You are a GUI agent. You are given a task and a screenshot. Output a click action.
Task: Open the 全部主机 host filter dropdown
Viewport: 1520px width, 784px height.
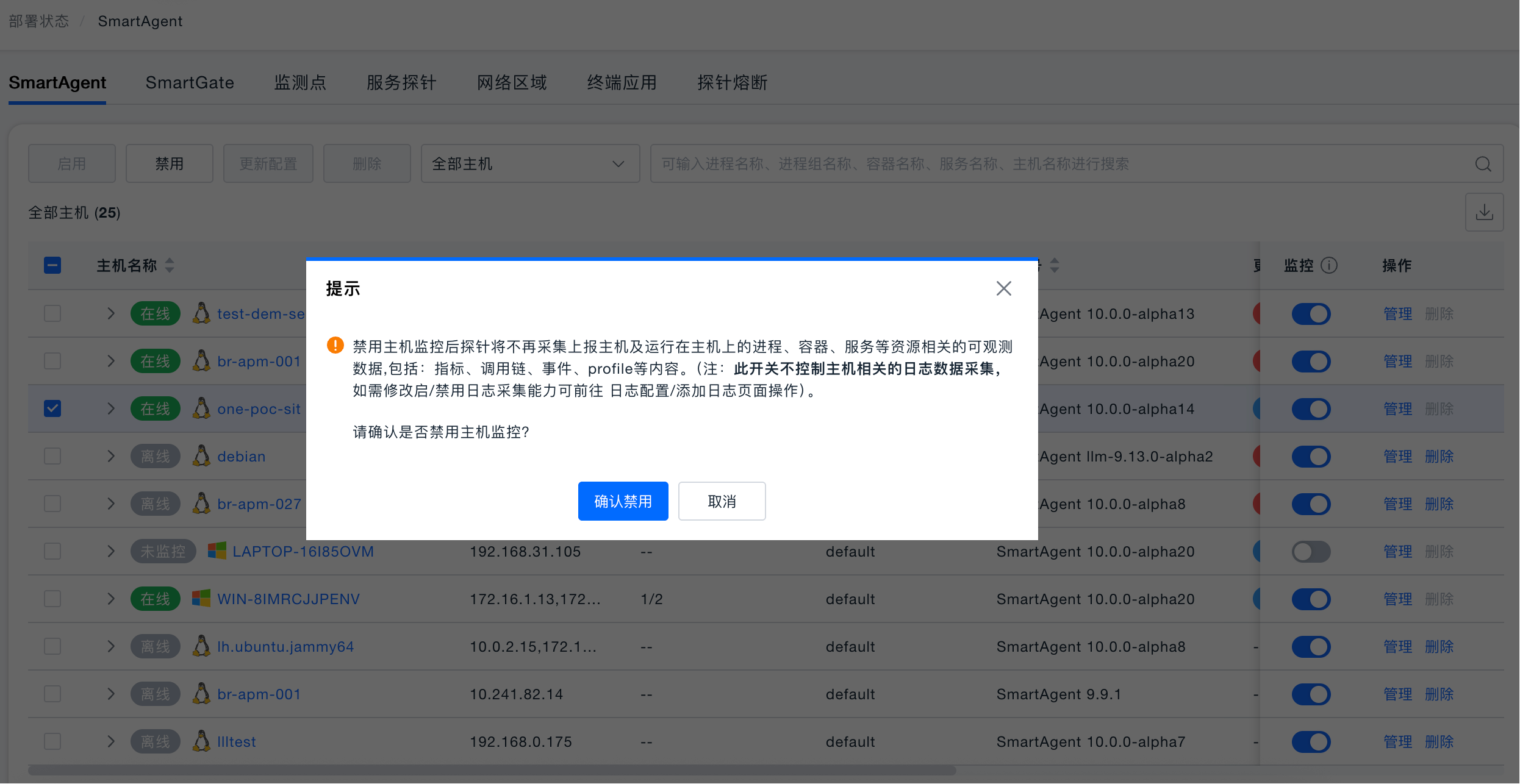point(530,163)
